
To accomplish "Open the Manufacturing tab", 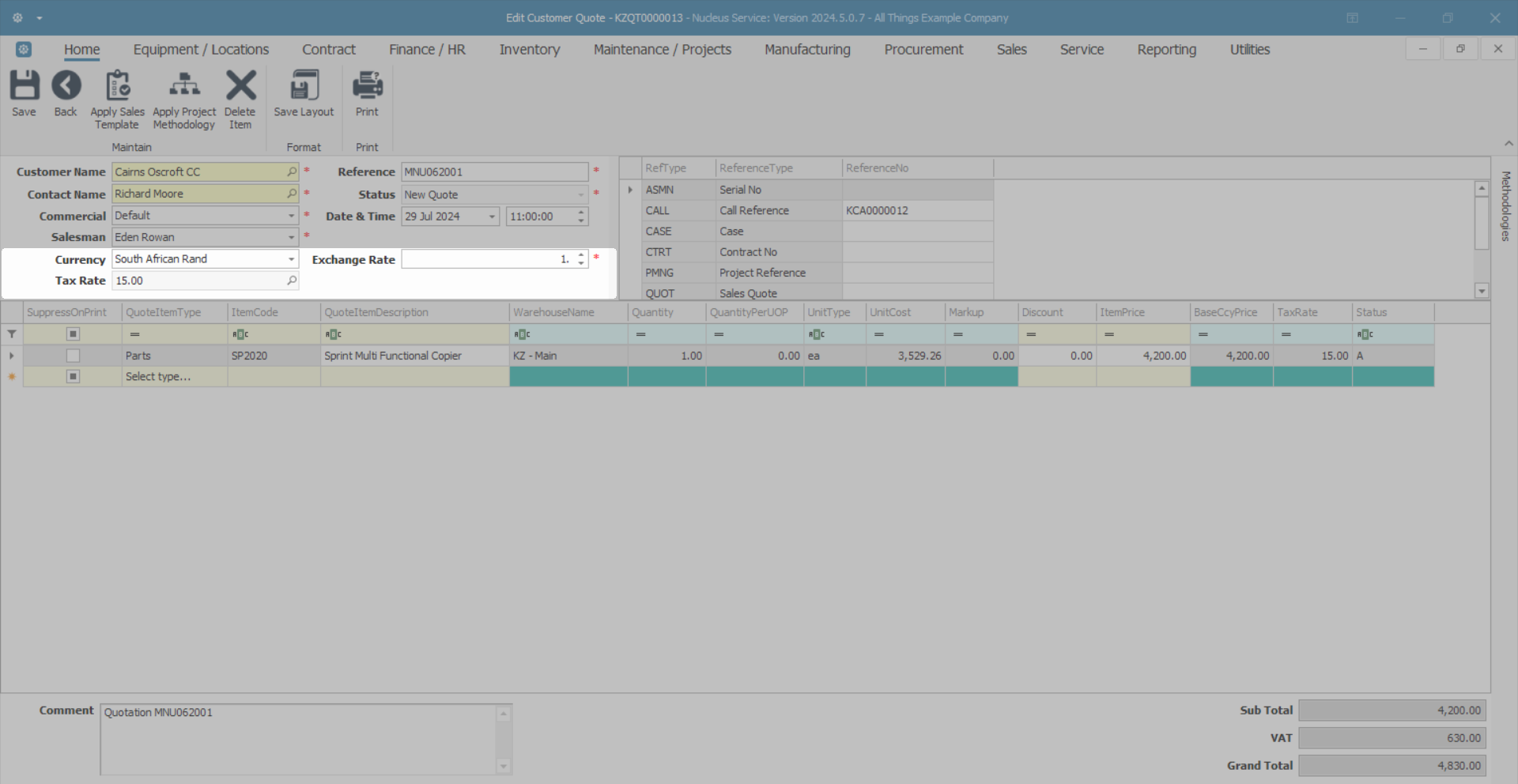I will click(807, 49).
